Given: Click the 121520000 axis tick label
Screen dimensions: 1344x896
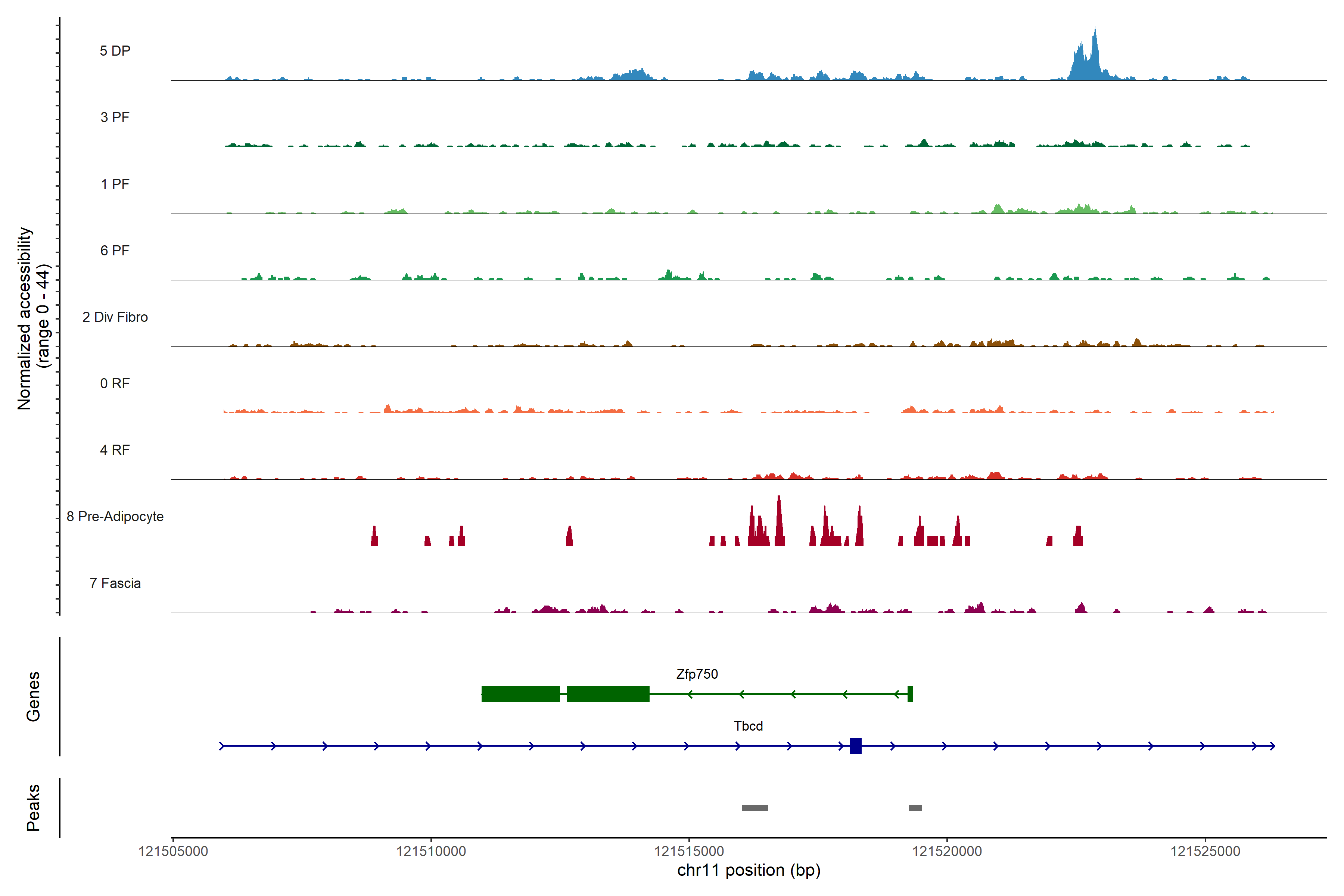Looking at the screenshot, I should point(947,852).
